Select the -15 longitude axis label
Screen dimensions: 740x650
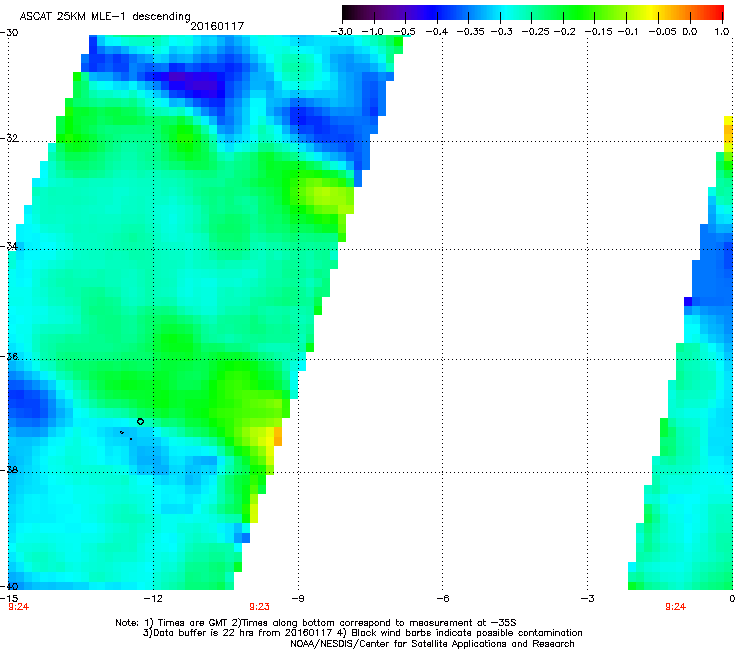[x=9, y=599]
